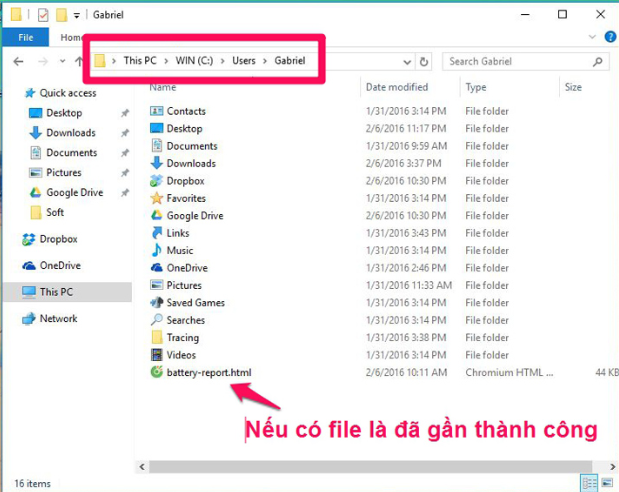The height and width of the screenshot is (492, 619).
Task: Switch to large icons view in status bar
Action: coord(607,483)
